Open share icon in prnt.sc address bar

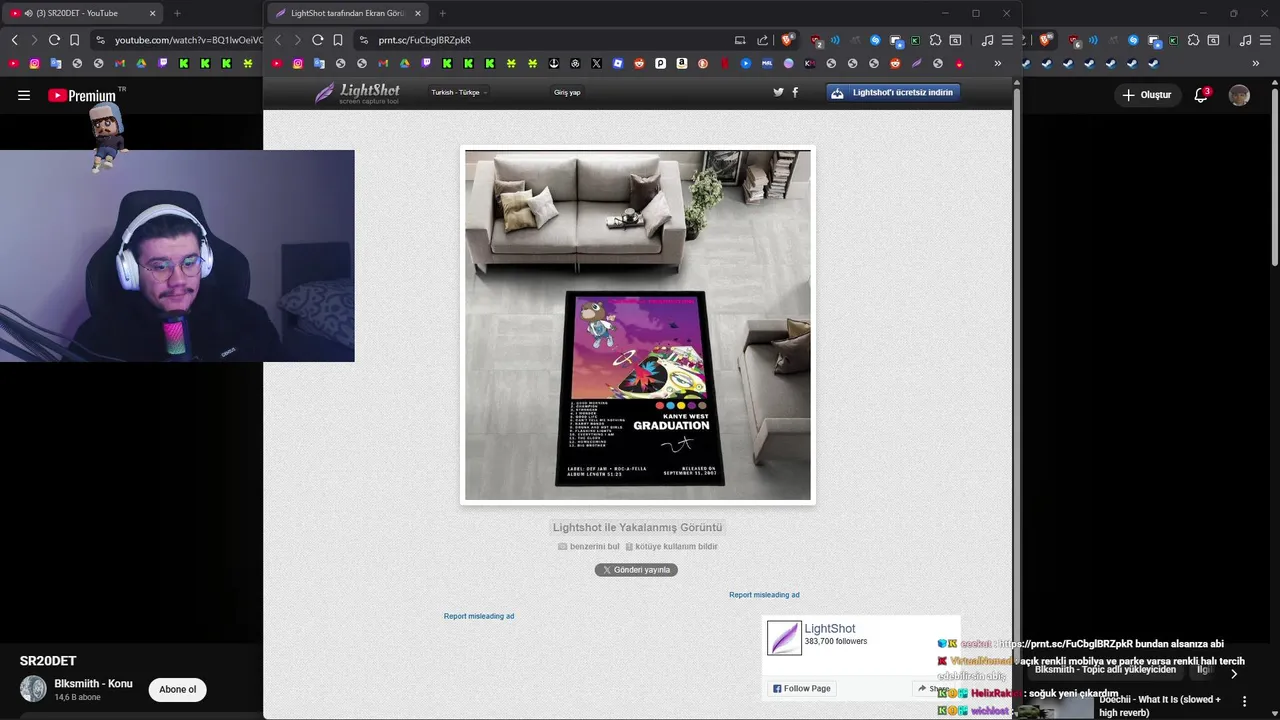[x=762, y=40]
